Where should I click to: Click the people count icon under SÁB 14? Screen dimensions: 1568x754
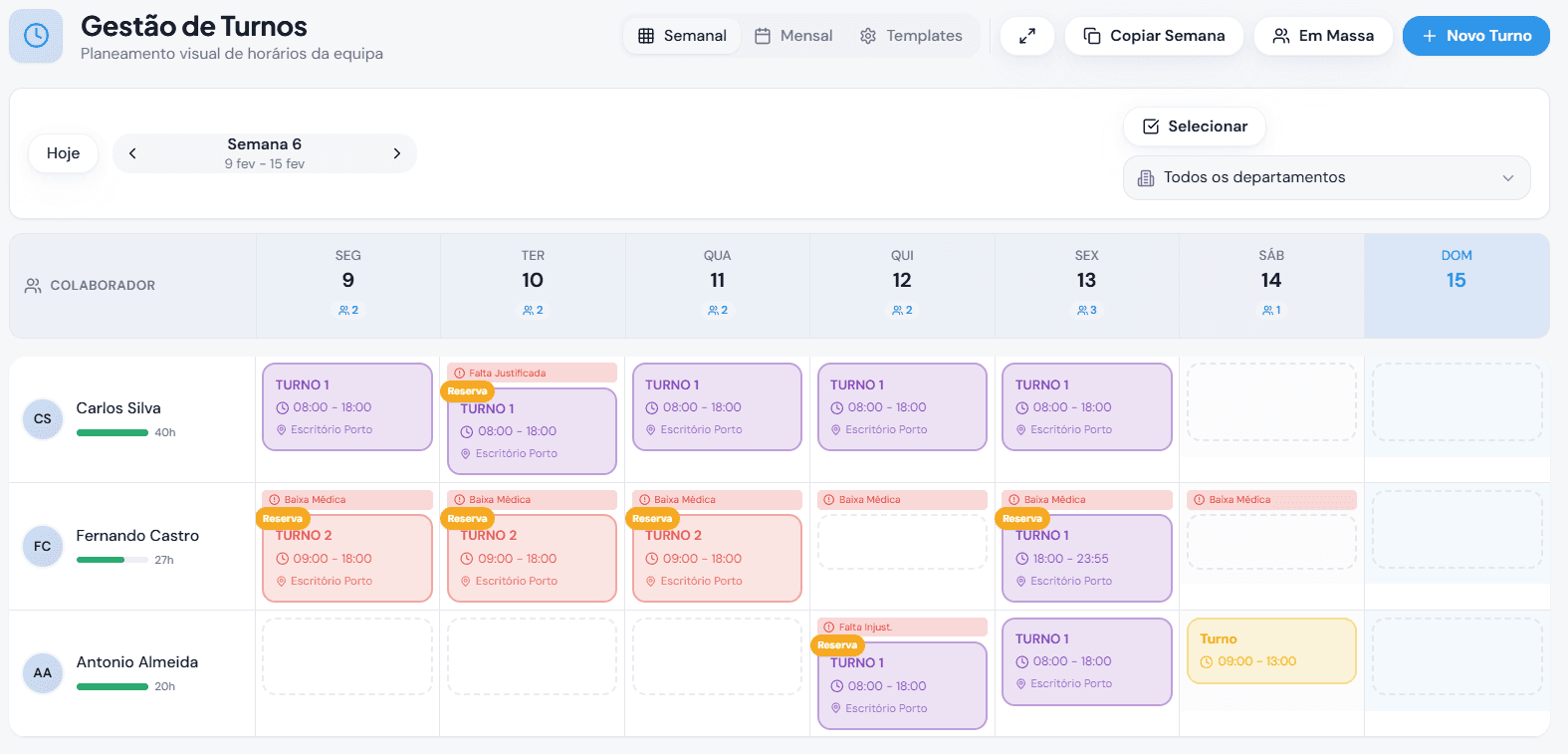[1267, 311]
